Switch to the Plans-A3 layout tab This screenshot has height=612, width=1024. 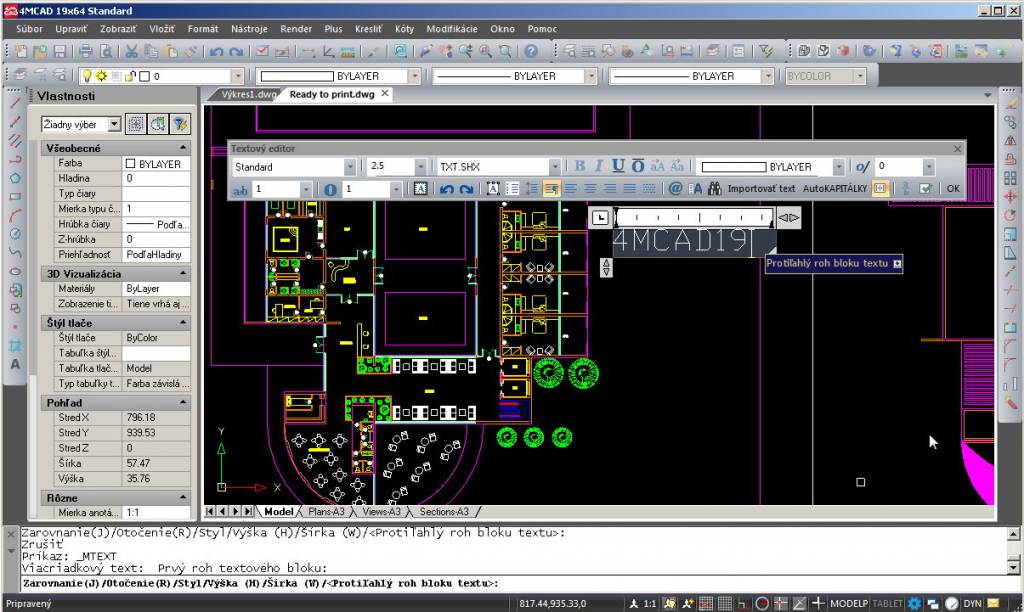point(326,511)
